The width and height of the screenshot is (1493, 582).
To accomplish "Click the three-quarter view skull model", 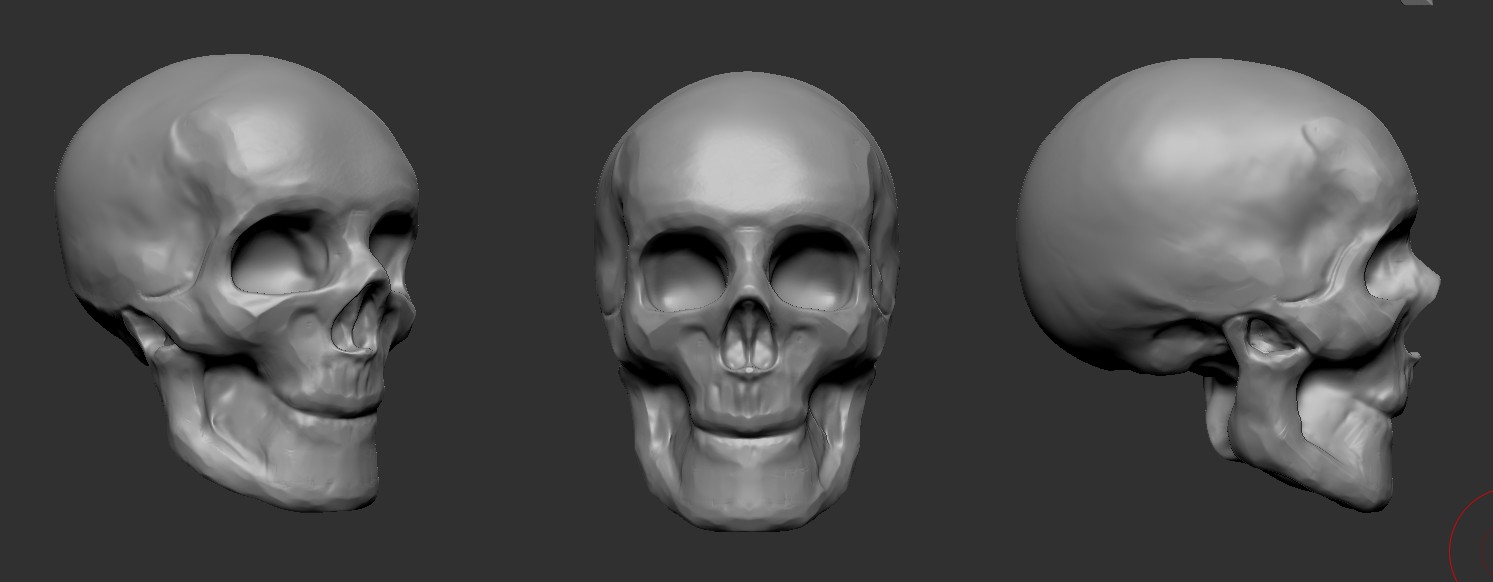I will coord(237,283).
